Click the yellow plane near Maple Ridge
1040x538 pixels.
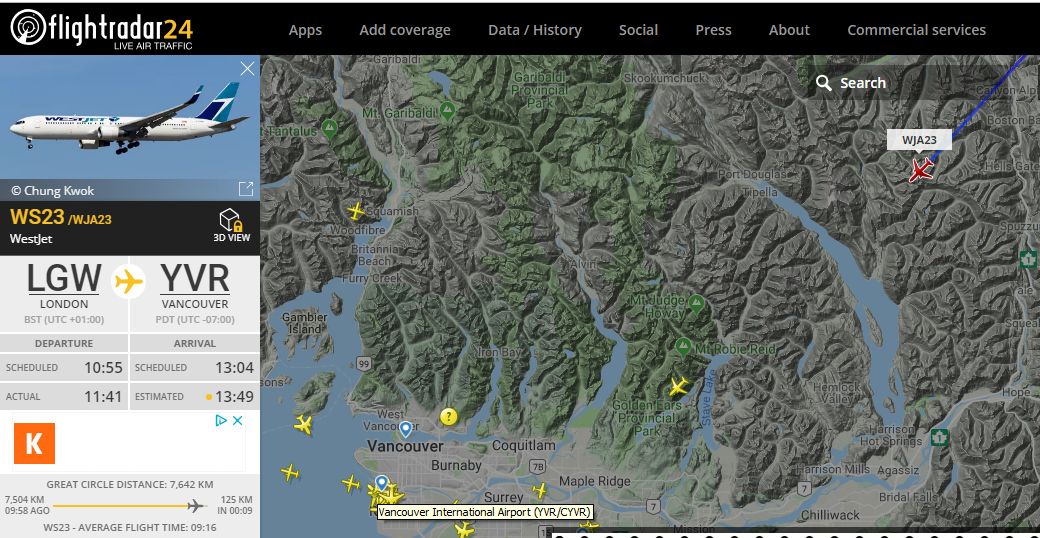[x=541, y=491]
